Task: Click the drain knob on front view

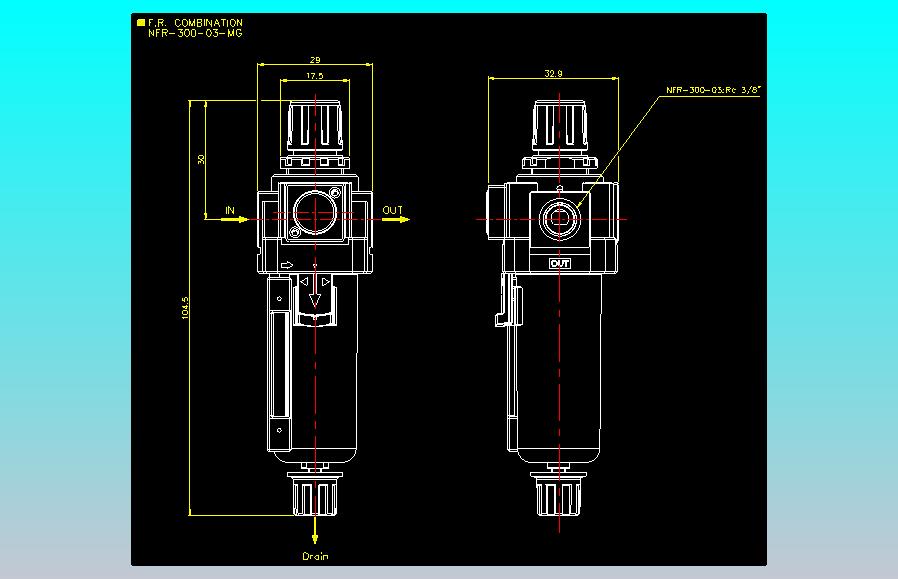Action: (x=314, y=495)
